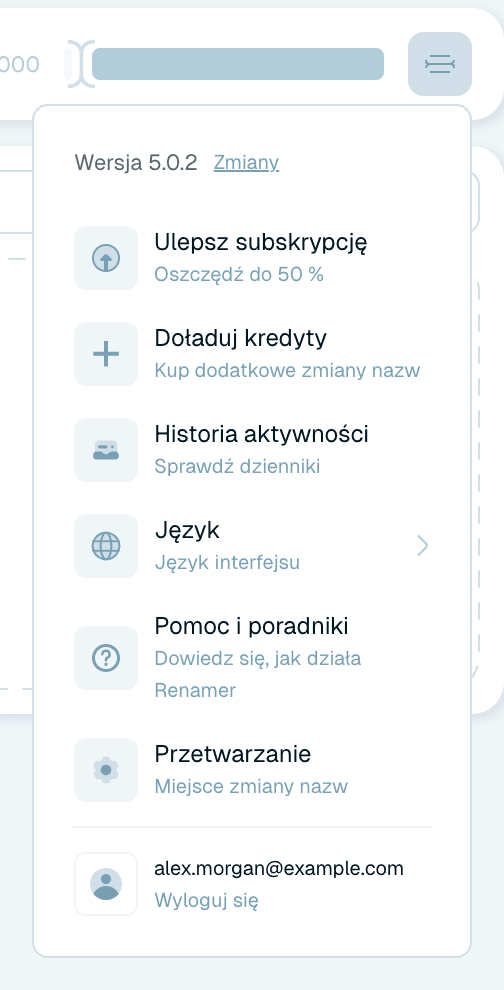Expand Język submenu chevron arrow

click(423, 546)
